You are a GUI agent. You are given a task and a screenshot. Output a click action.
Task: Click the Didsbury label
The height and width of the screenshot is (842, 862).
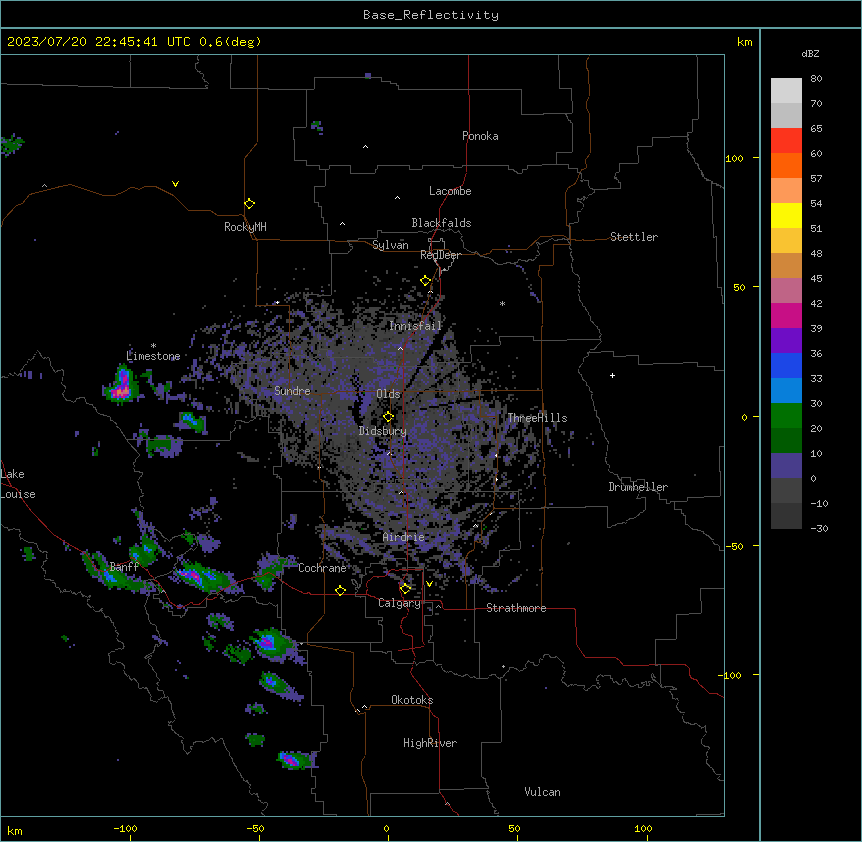(x=383, y=431)
